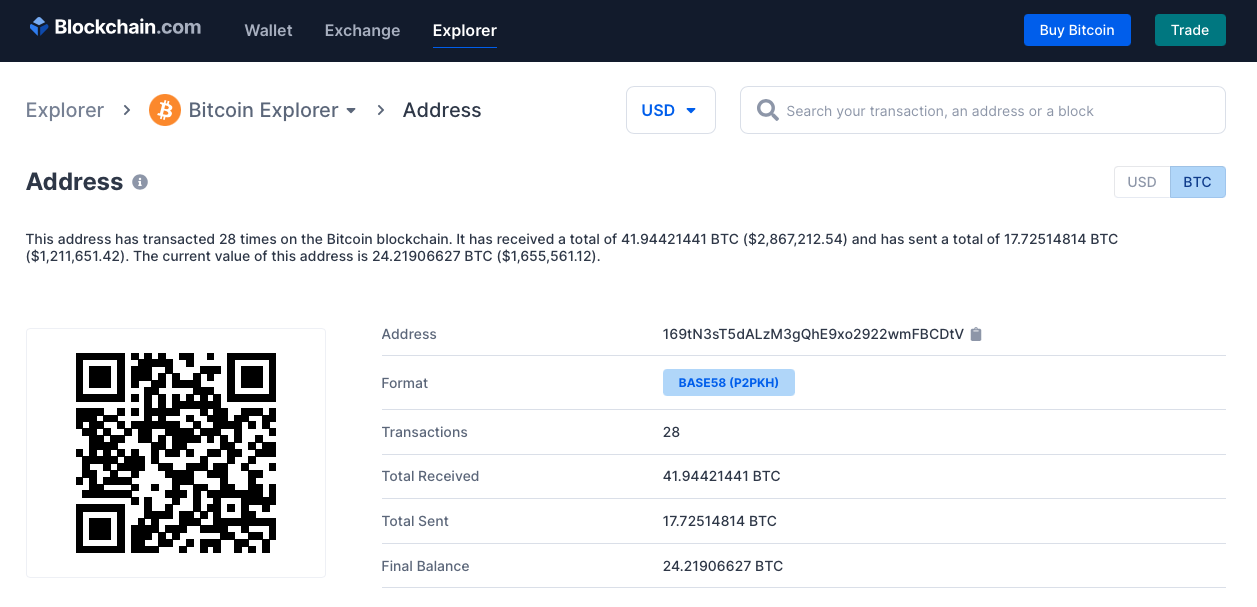This screenshot has height=607, width=1257.
Task: Open the Exchange menu item
Action: click(x=362, y=30)
